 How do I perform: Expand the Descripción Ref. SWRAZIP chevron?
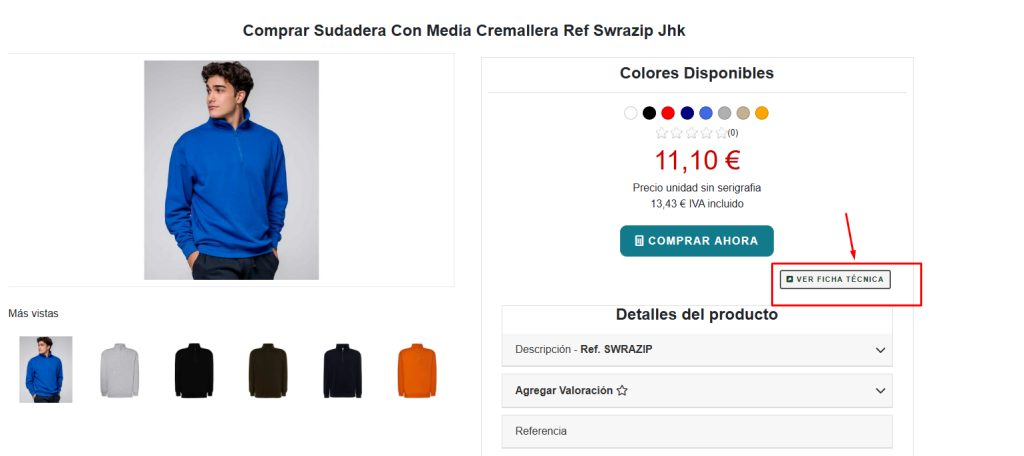[x=880, y=350]
